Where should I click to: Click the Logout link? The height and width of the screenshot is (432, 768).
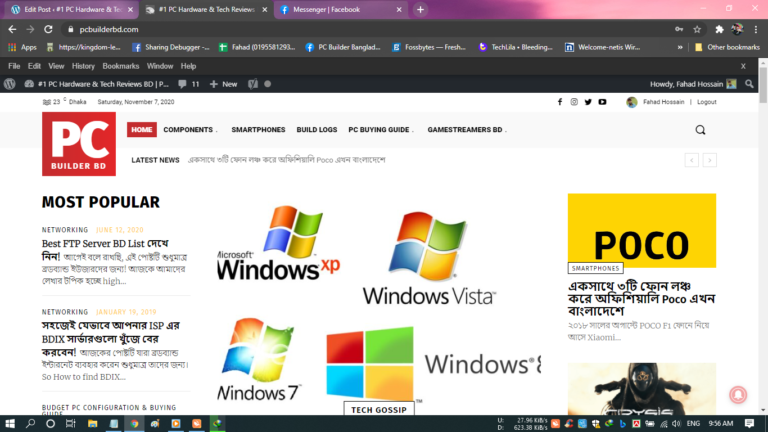click(706, 102)
